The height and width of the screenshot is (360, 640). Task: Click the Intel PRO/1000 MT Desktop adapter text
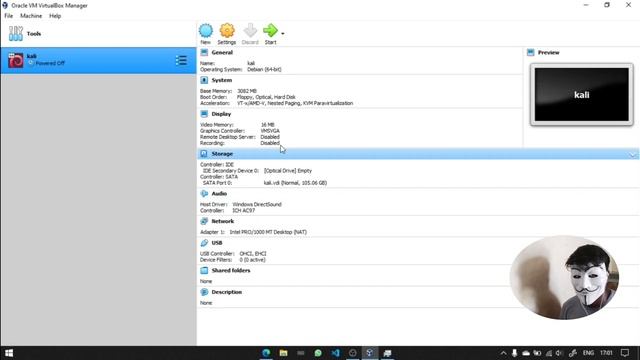(268, 232)
